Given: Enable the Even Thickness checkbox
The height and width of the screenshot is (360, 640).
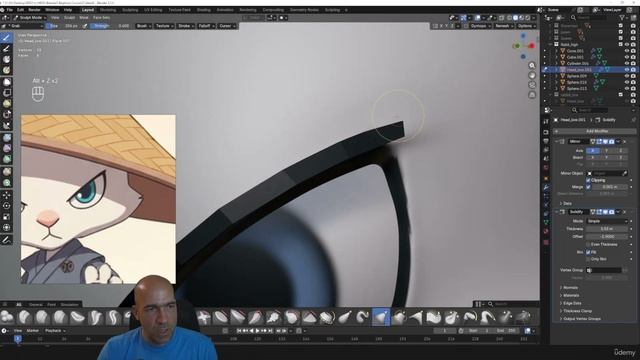Looking at the screenshot, I should point(588,244).
